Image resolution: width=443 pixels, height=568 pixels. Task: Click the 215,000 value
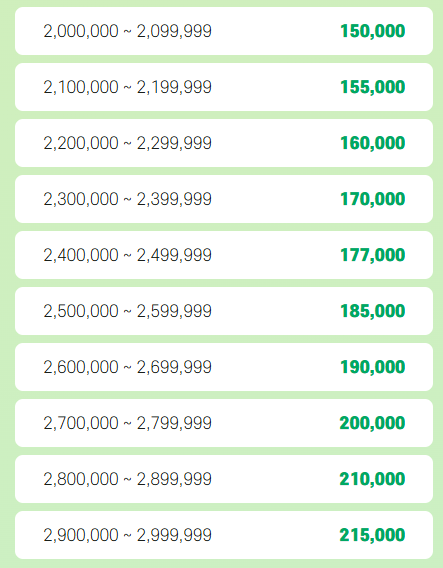pyautogui.click(x=372, y=535)
